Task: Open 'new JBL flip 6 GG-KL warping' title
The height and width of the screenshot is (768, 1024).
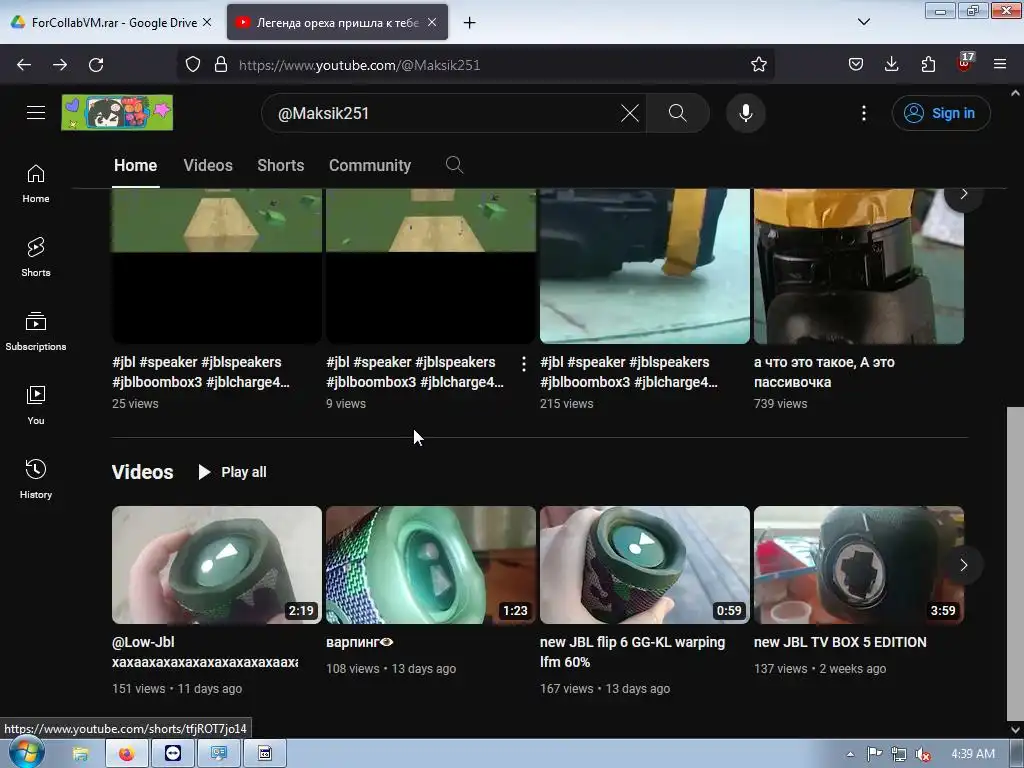Action: pyautogui.click(x=632, y=652)
